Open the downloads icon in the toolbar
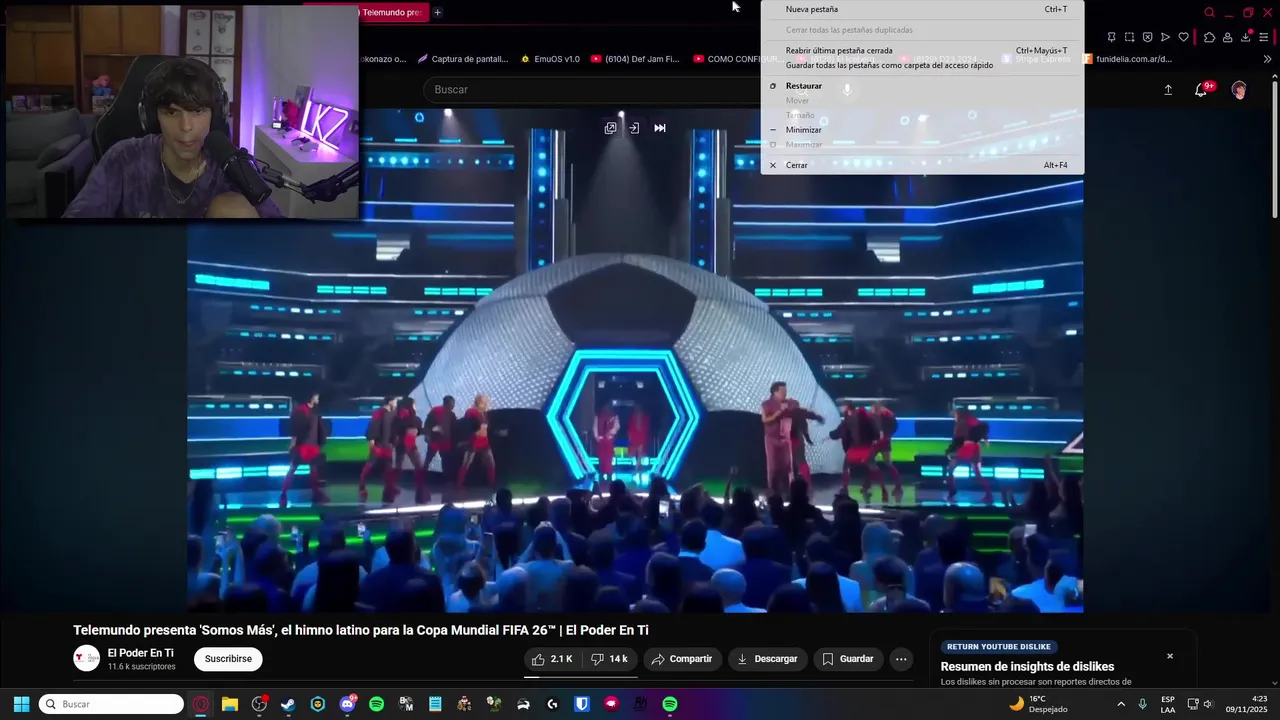 point(1246,37)
